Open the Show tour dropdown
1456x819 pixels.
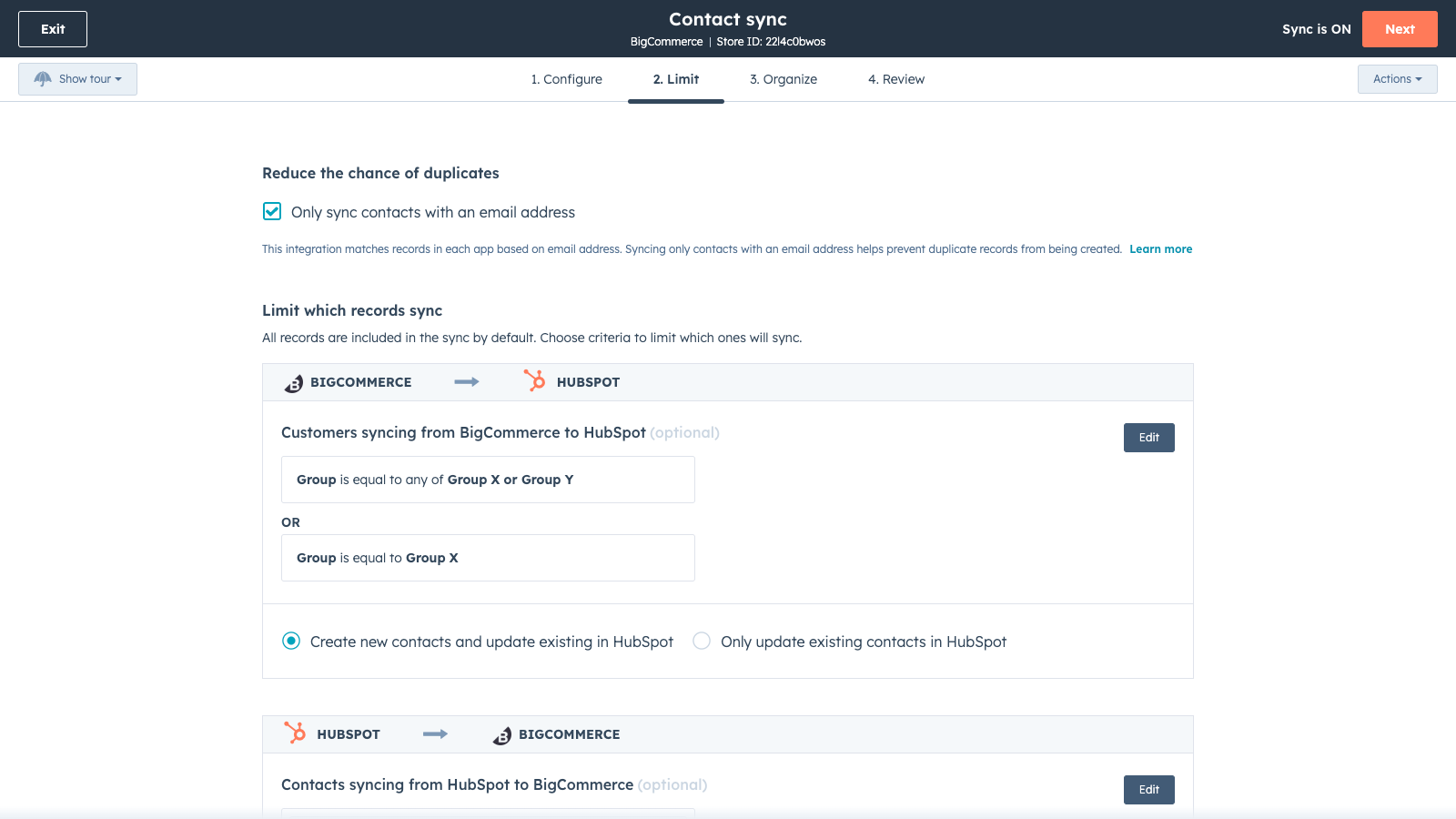click(77, 78)
